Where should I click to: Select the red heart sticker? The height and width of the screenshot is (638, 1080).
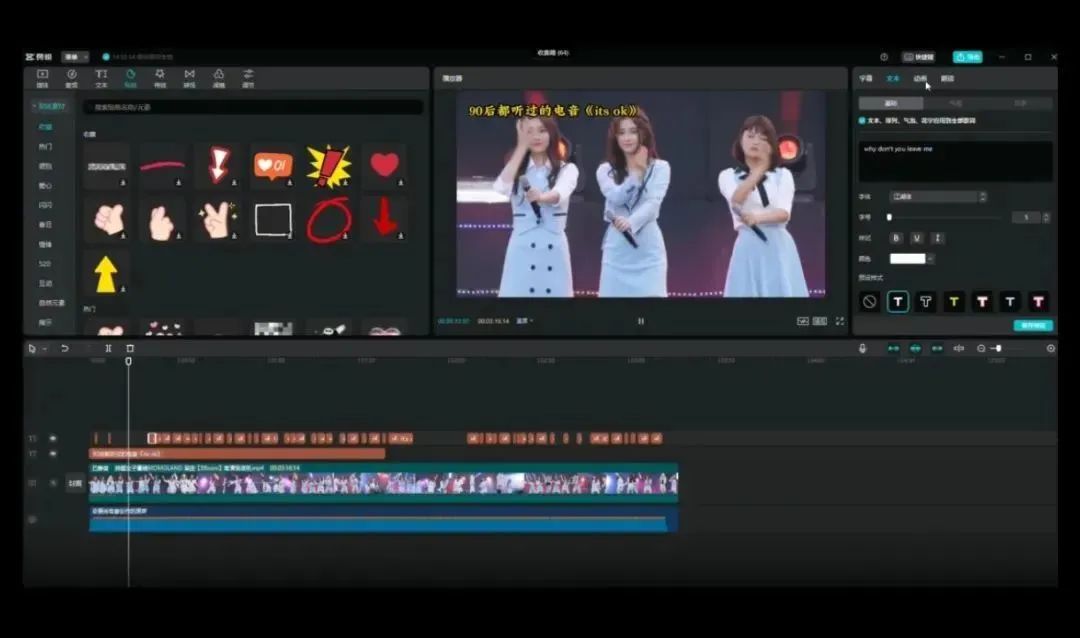[x=384, y=165]
